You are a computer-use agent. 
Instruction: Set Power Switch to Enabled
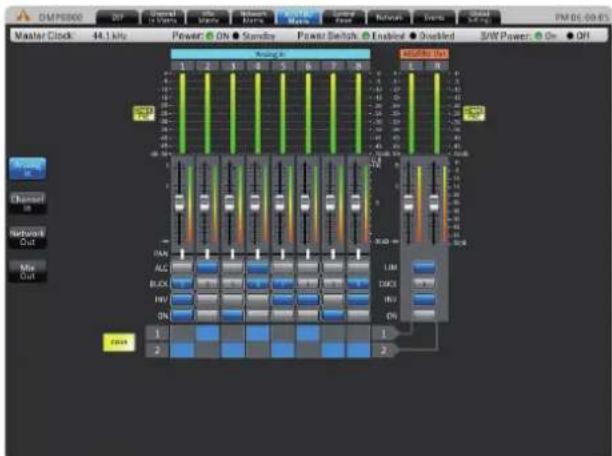pyautogui.click(x=366, y=36)
